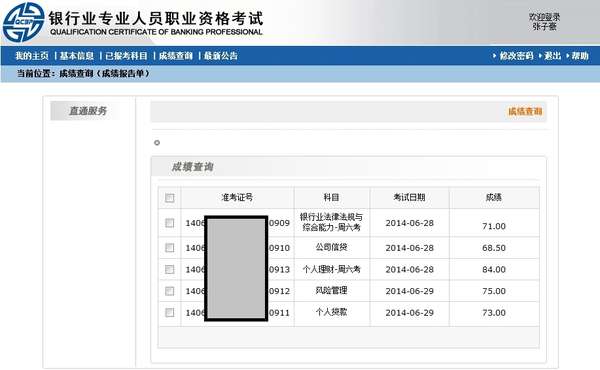The width and height of the screenshot is (600, 370).
Task: Click 退出 logout link
Action: point(552,56)
